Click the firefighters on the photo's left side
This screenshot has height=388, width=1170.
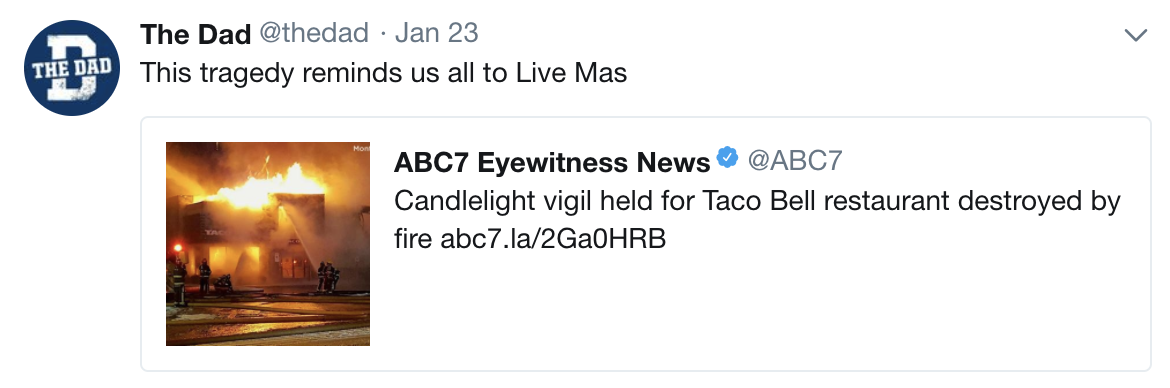(190, 278)
